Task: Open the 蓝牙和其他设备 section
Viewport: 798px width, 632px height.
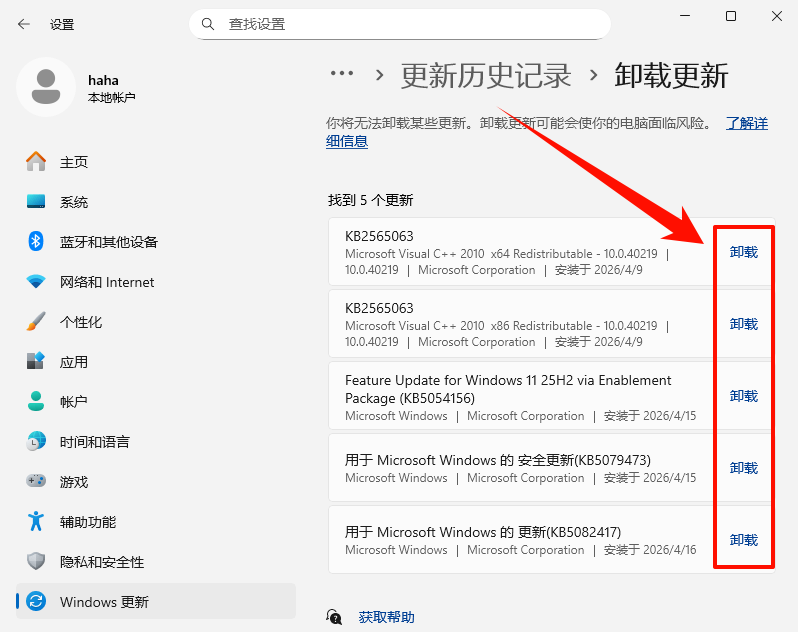Action: point(156,242)
